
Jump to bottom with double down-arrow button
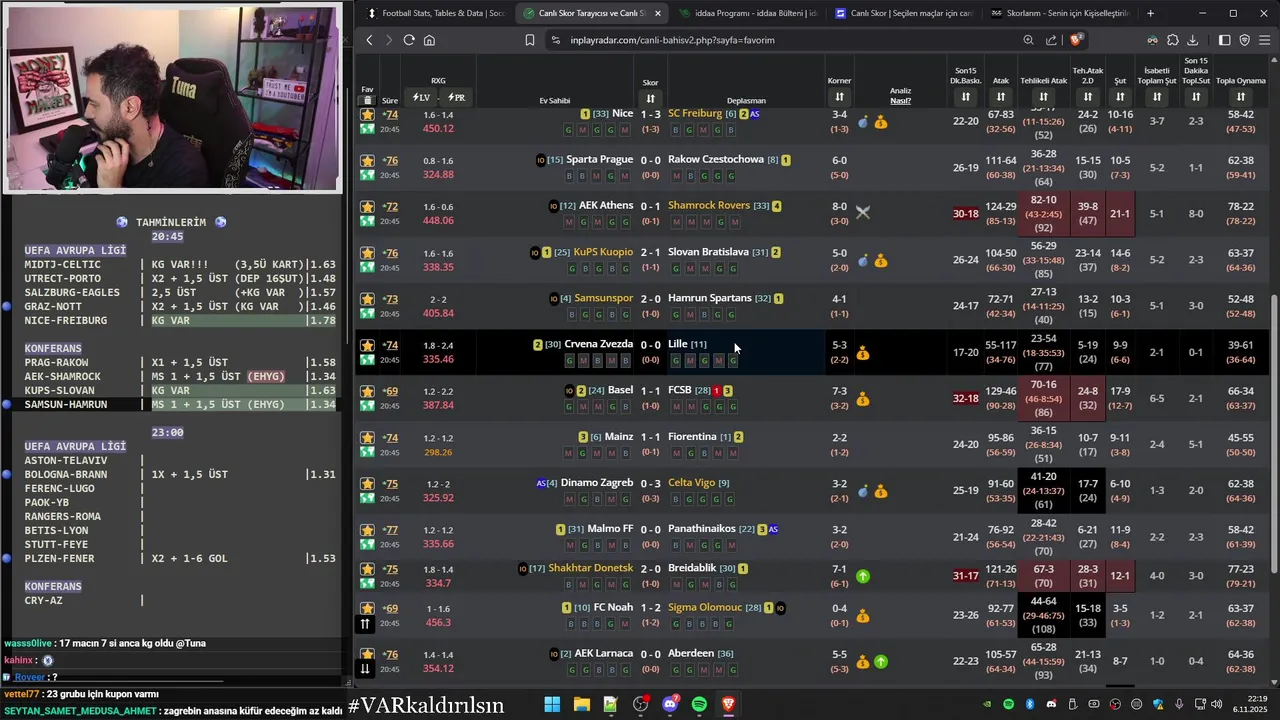click(x=365, y=669)
